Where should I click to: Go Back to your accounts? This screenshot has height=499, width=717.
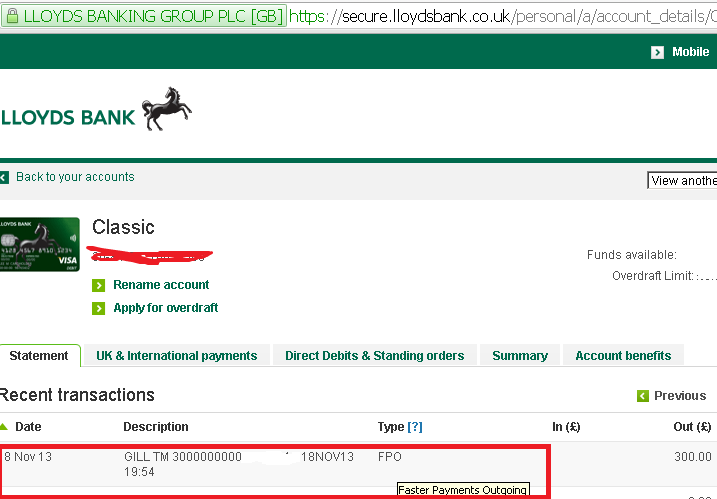point(75,177)
